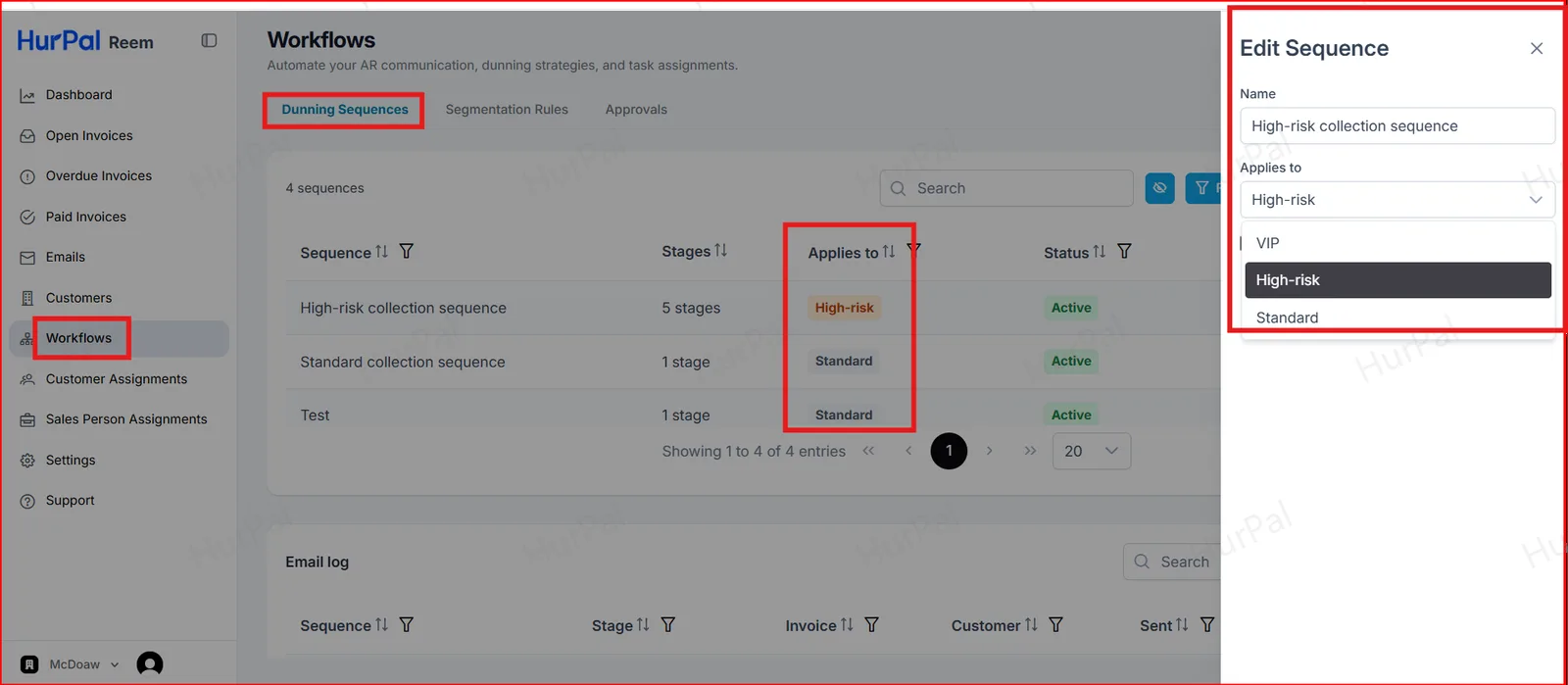Go to last page of entries

pos(1030,451)
